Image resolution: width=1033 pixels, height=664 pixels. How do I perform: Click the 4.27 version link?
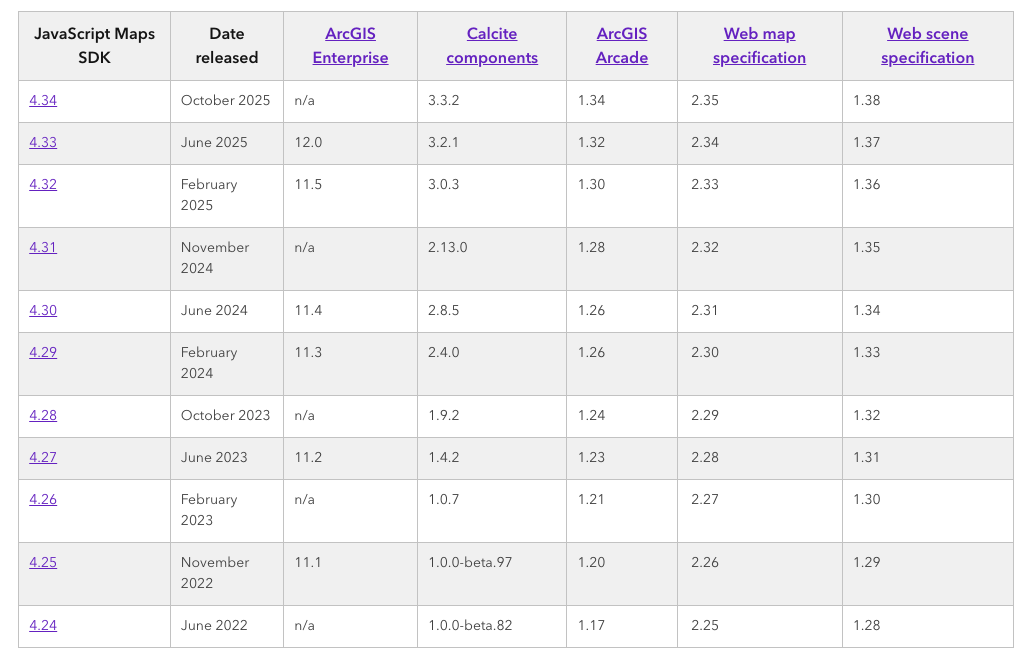pyautogui.click(x=43, y=457)
